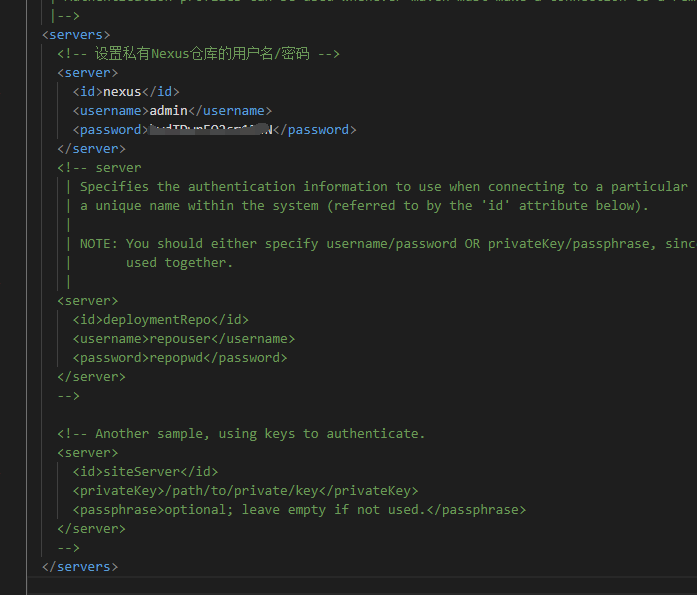Viewport: 697px width, 595px height.
Task: Click the nexus id value
Action: click(x=122, y=92)
